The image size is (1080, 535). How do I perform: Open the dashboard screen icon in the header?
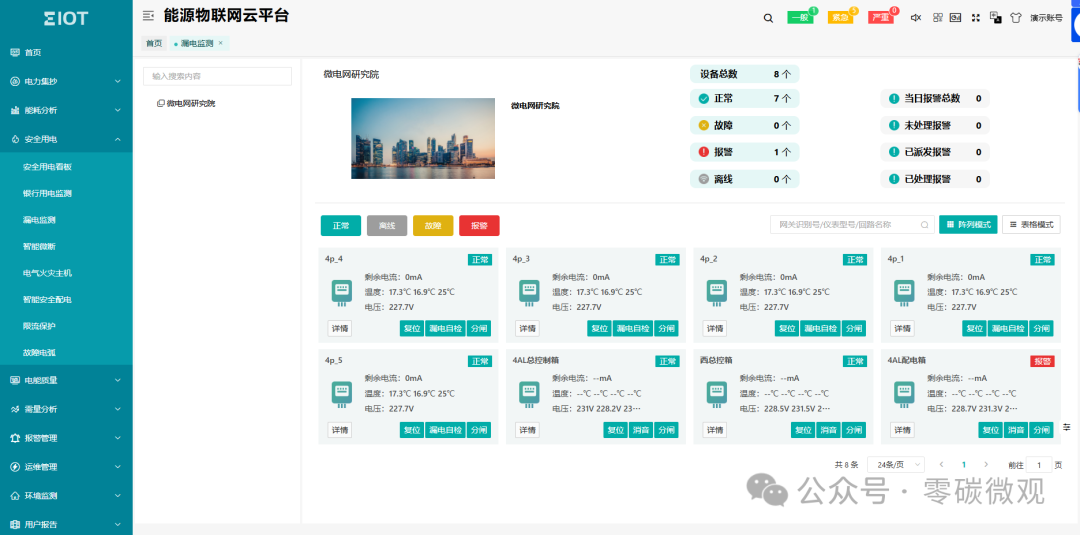(x=955, y=18)
